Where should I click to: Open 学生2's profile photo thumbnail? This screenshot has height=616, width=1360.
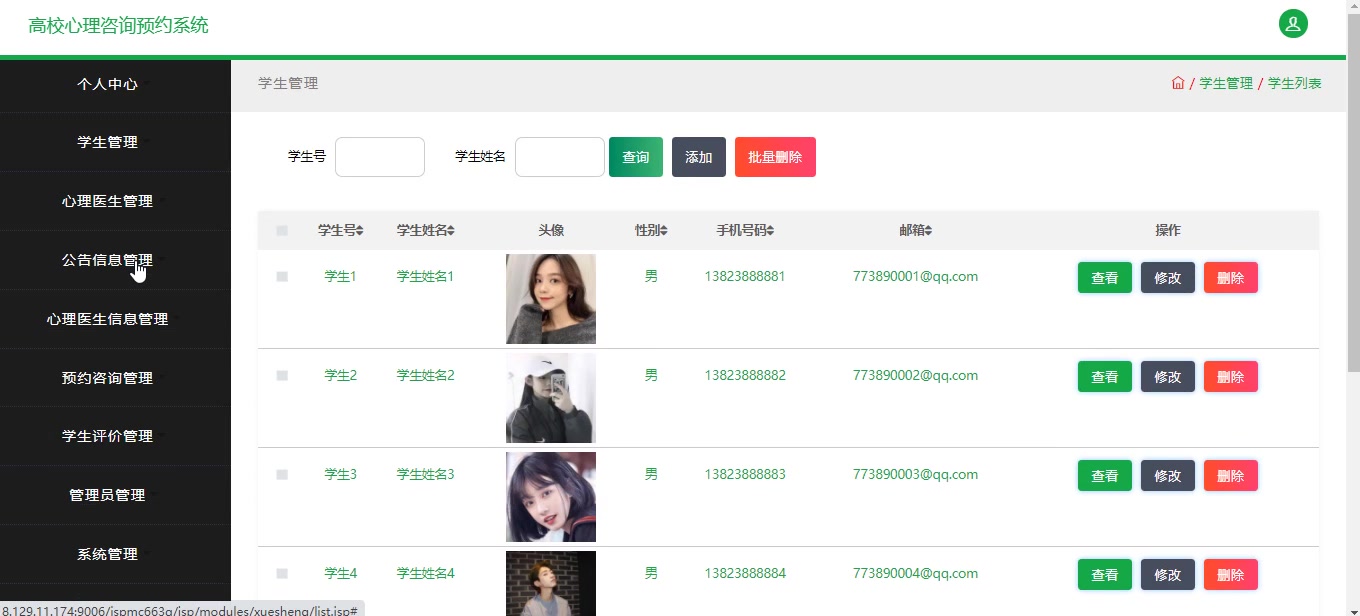click(550, 397)
